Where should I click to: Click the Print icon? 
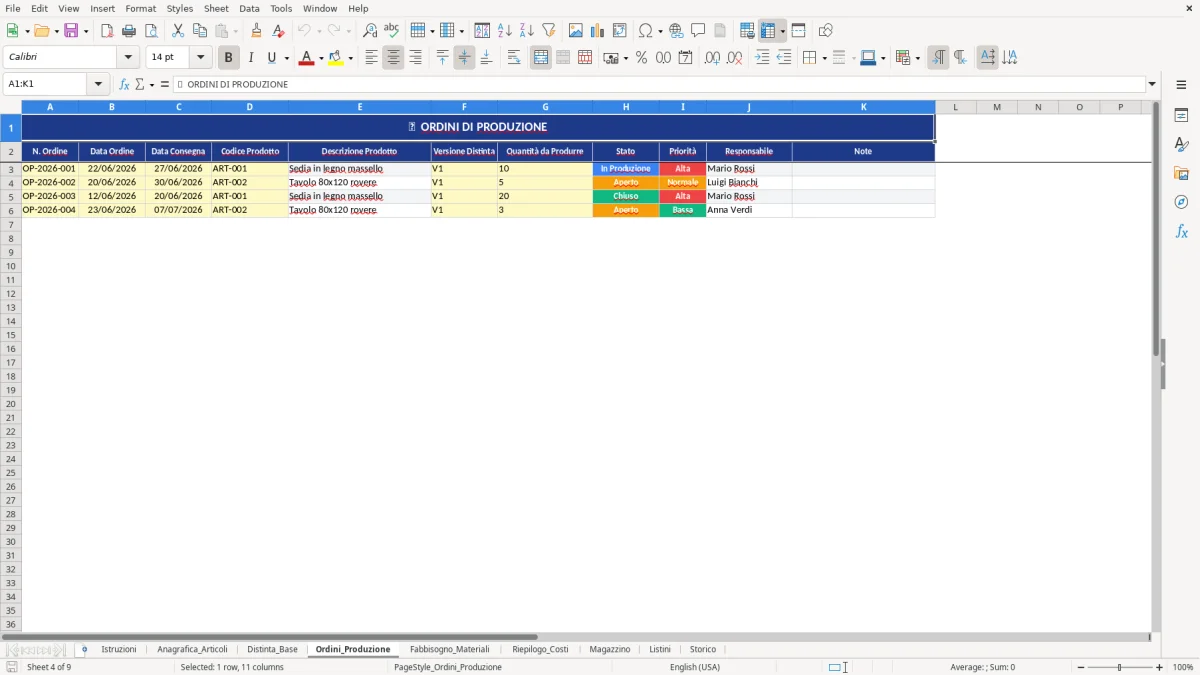pyautogui.click(x=129, y=30)
